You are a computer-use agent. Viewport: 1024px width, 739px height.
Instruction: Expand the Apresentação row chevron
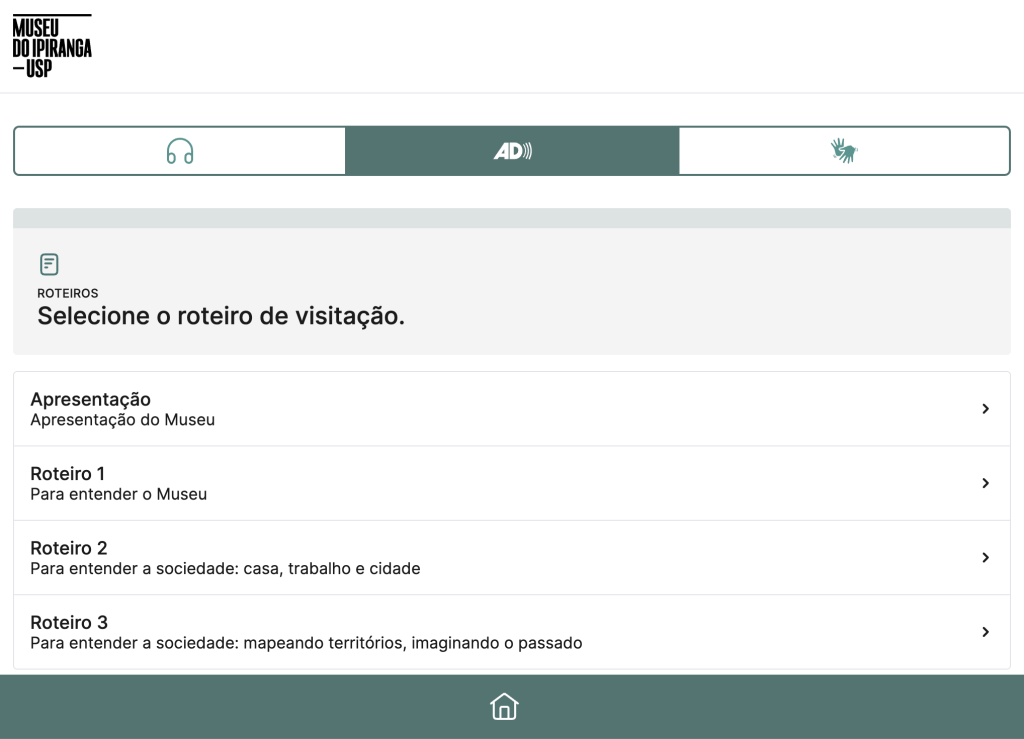pyautogui.click(x=986, y=408)
